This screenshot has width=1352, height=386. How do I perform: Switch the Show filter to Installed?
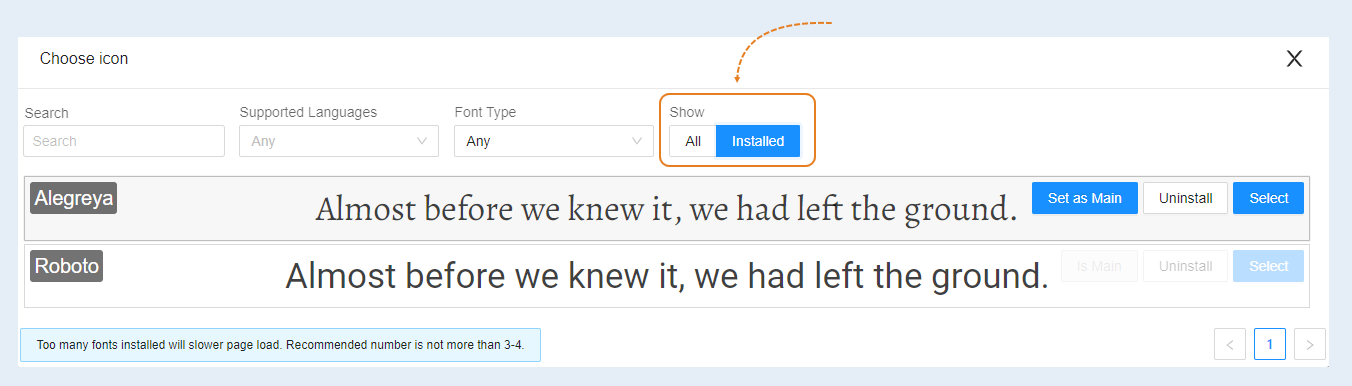tap(758, 141)
